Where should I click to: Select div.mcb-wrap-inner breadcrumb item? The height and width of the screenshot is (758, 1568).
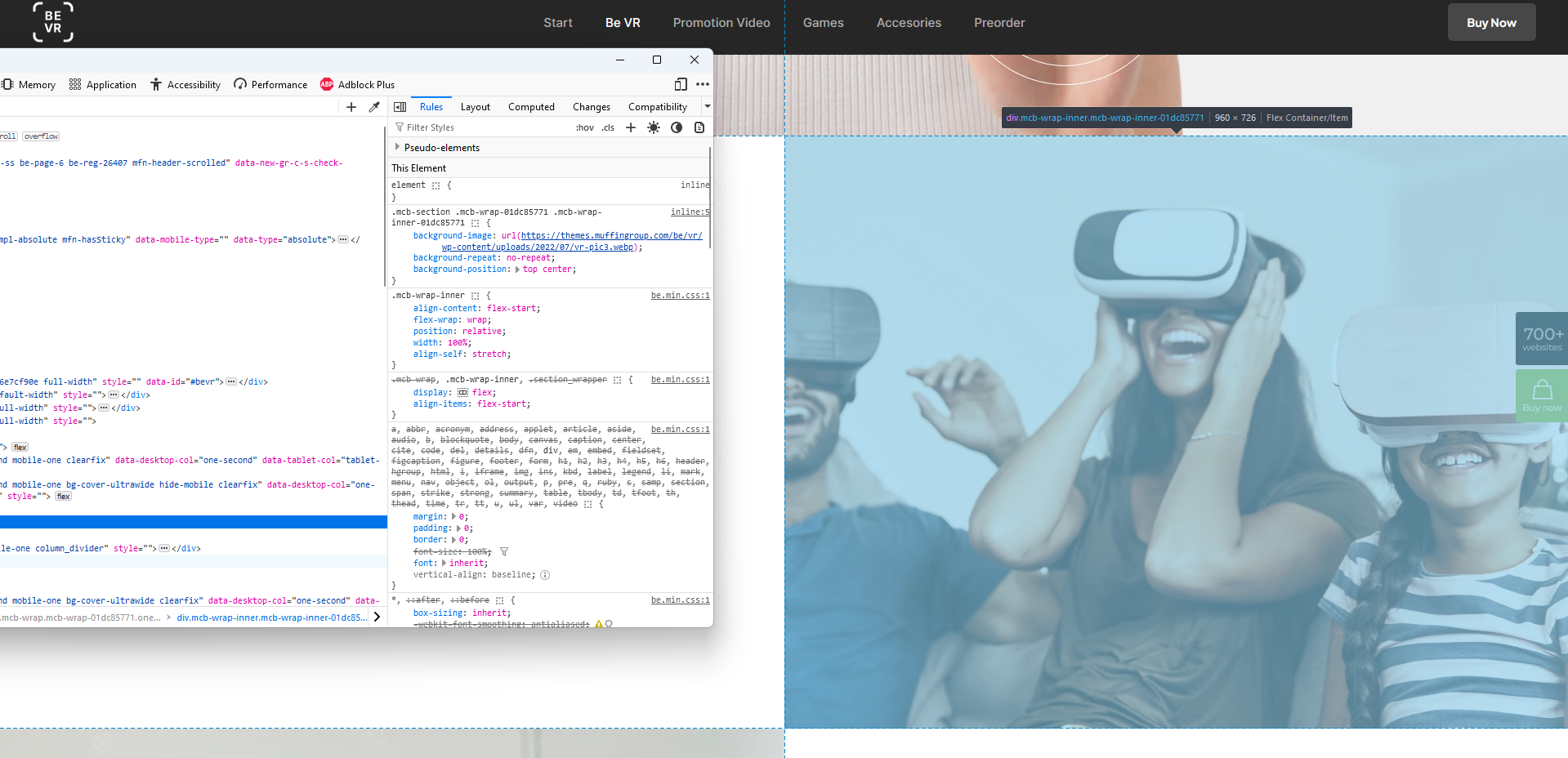[272, 618]
